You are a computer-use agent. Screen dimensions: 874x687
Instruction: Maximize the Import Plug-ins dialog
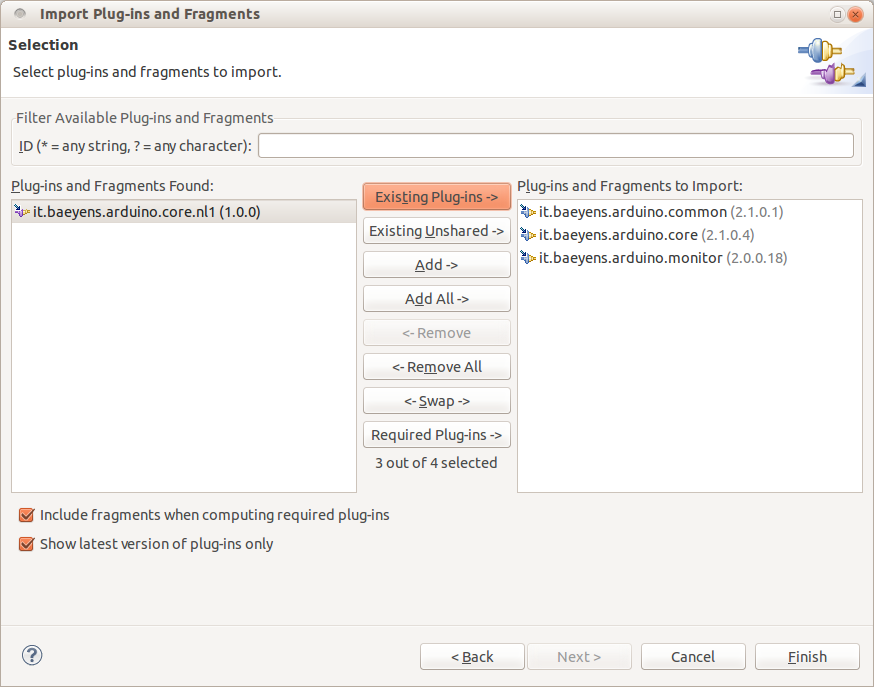pos(837,14)
